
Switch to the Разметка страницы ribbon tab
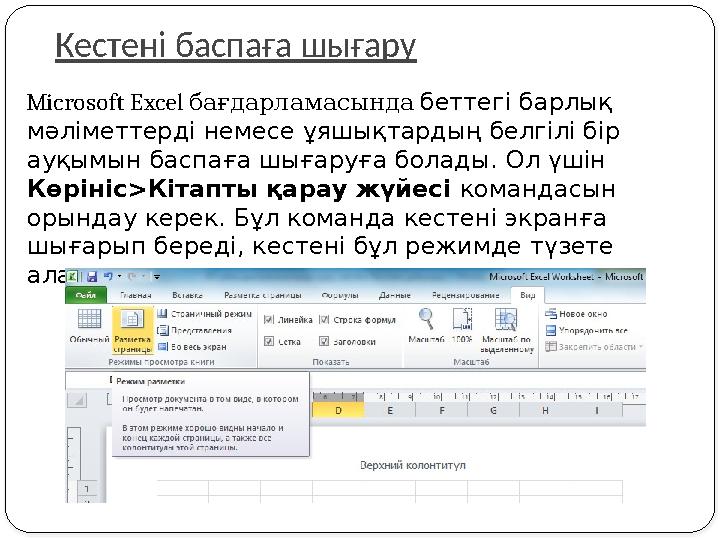pyautogui.click(x=263, y=295)
